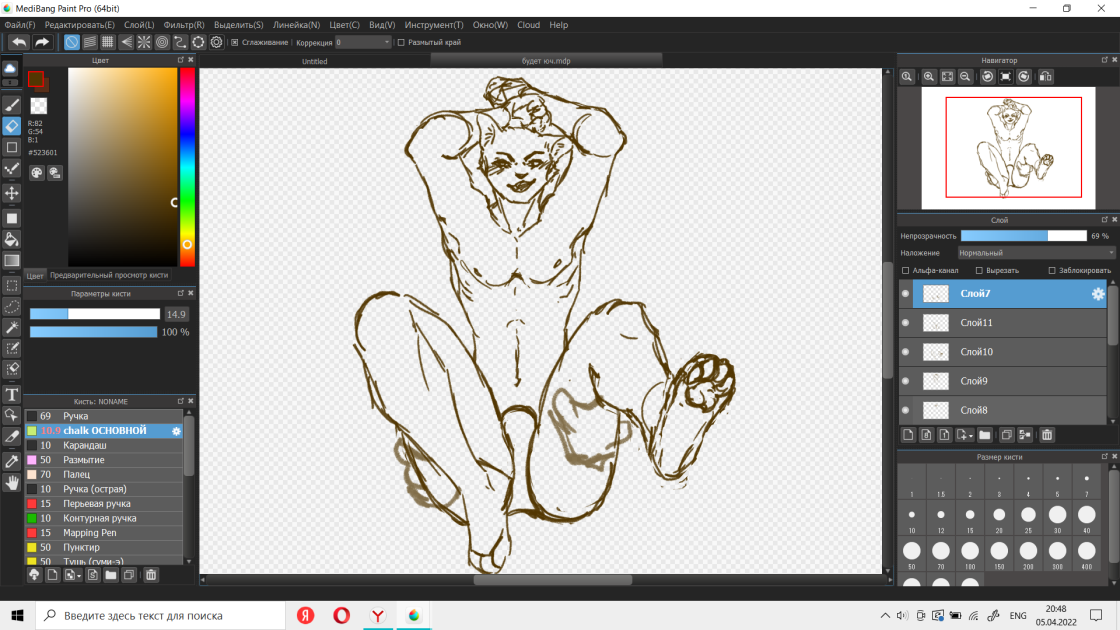Viewport: 1120px width, 630px height.
Task: Click the Windows search box
Action: tap(161, 615)
